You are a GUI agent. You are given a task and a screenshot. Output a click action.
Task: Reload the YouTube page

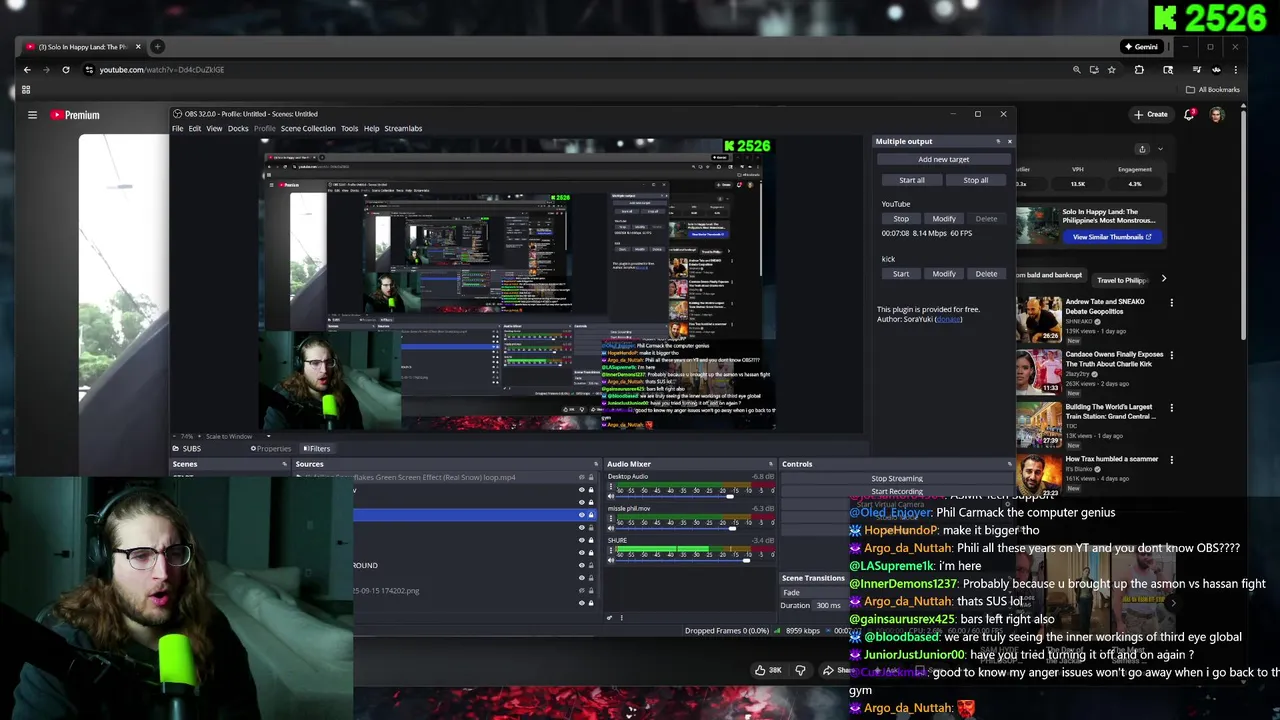tap(66, 70)
